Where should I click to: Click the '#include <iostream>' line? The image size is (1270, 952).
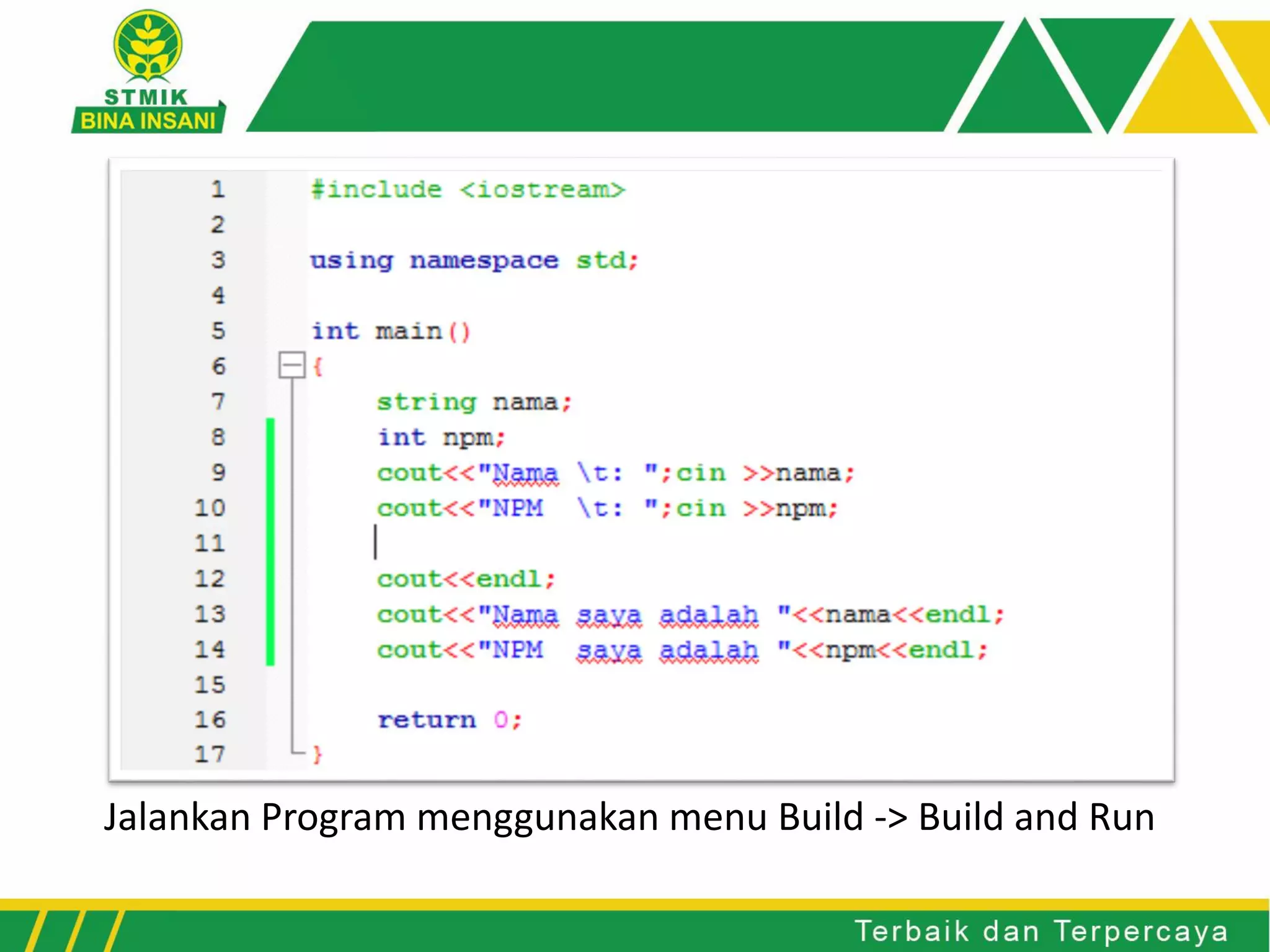click(x=468, y=189)
